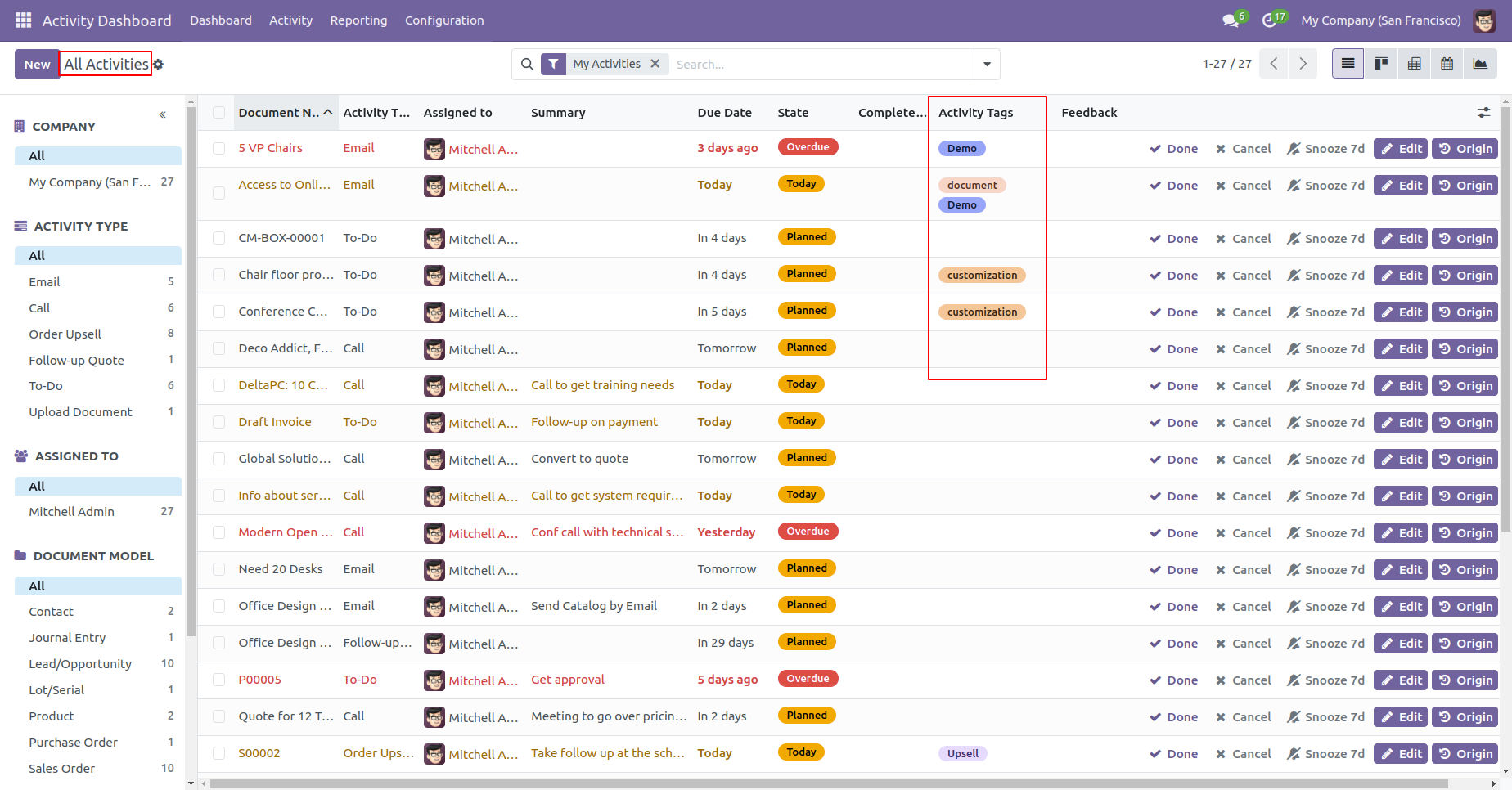Snooze the Draft Invoice activity 7 days
The height and width of the screenshot is (790, 1512).
pyautogui.click(x=1325, y=423)
